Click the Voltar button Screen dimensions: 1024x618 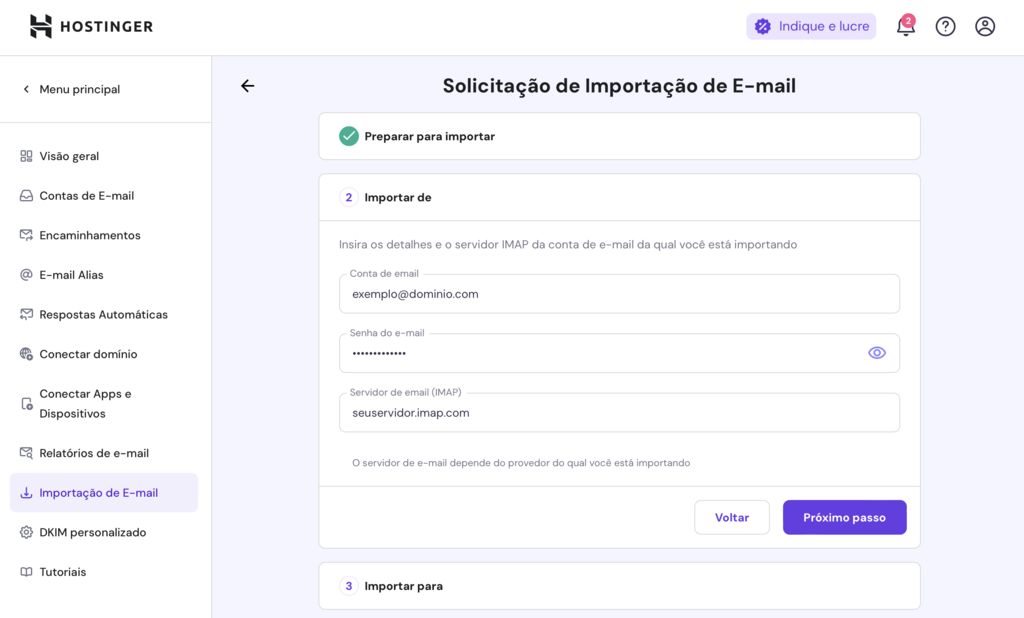tap(732, 517)
